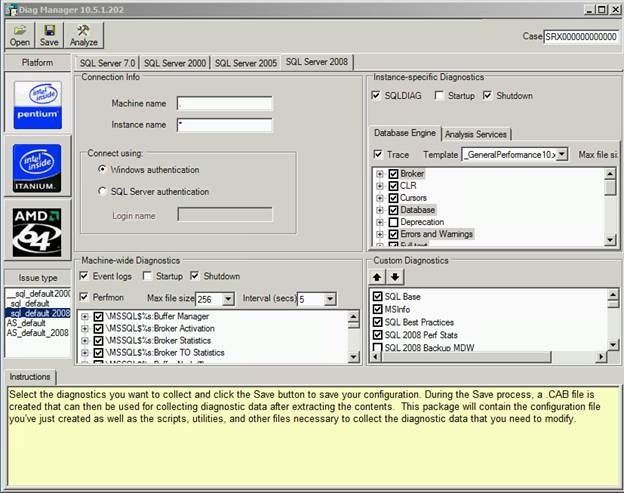Image resolution: width=624 pixels, height=493 pixels.
Task: Click custom diagnostics horizontal scroll right arrow
Action: coord(601,357)
